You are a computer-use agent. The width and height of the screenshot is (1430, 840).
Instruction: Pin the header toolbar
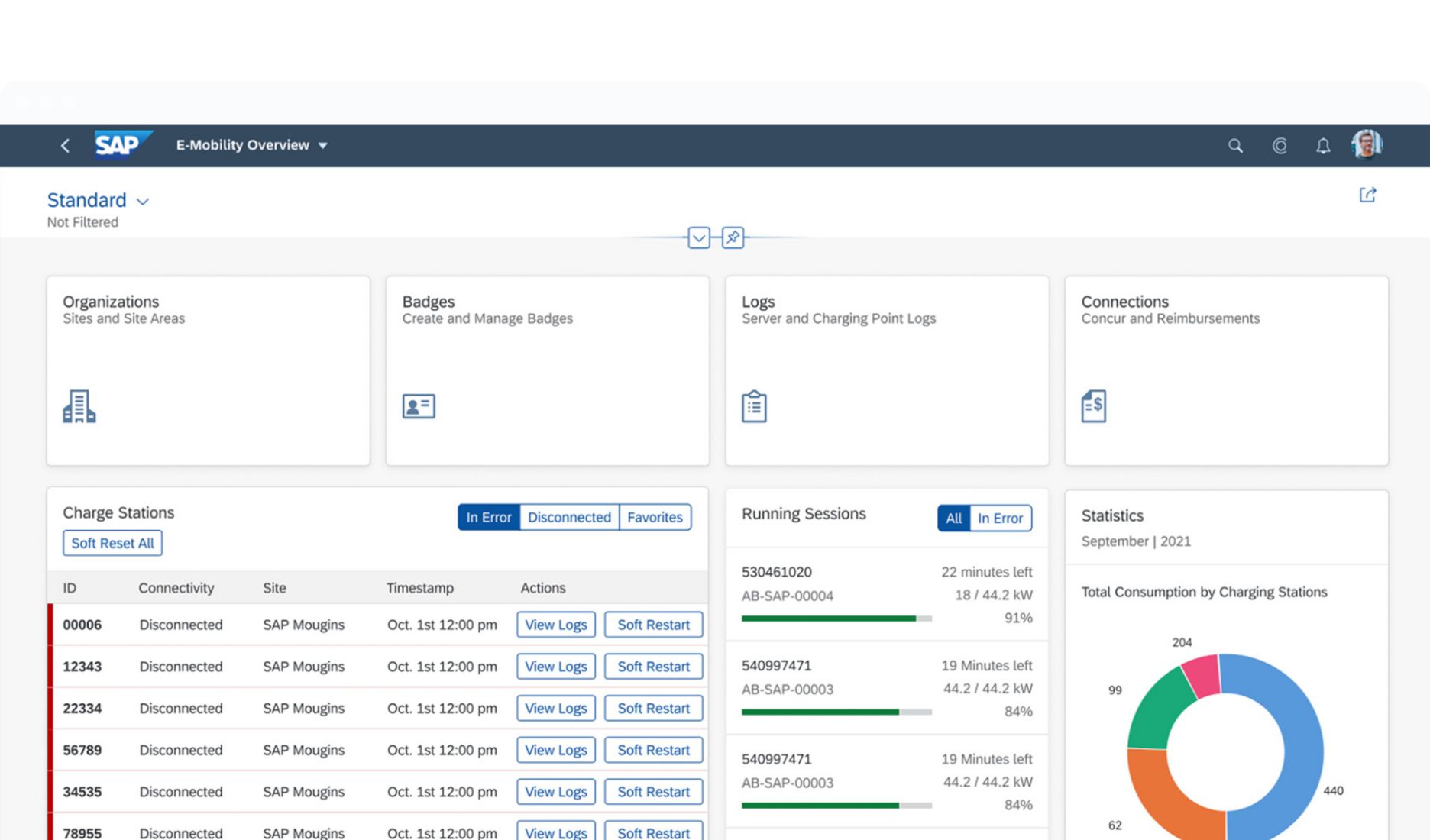coord(732,237)
